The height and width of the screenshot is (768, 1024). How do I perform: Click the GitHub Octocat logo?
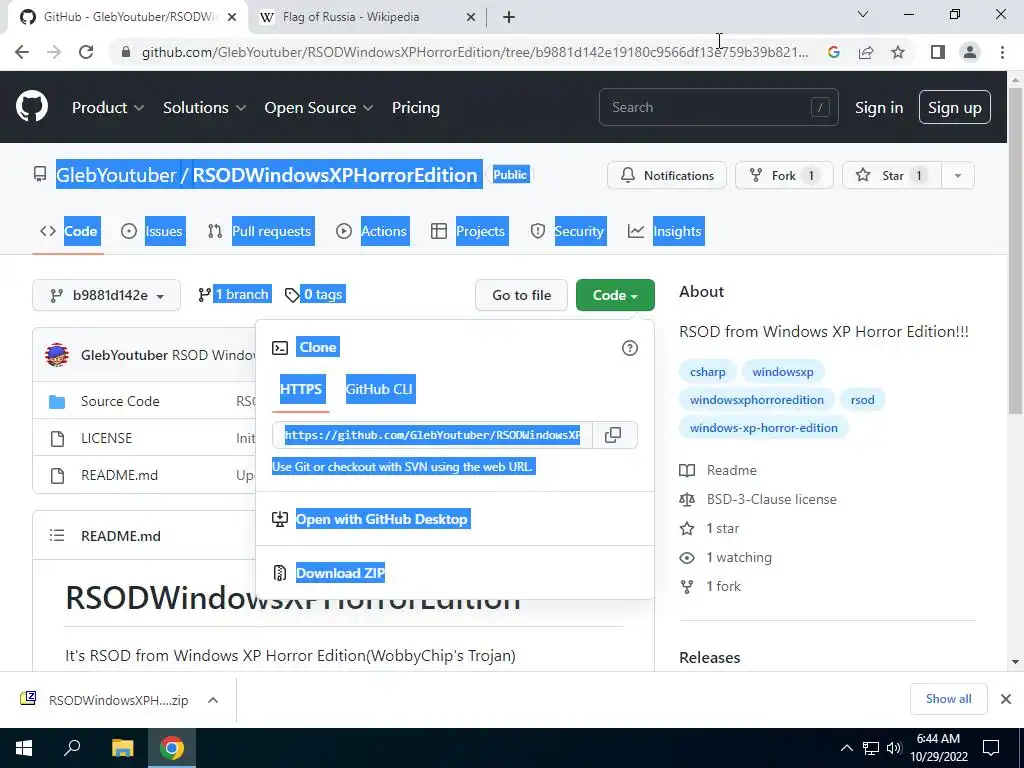click(x=31, y=107)
